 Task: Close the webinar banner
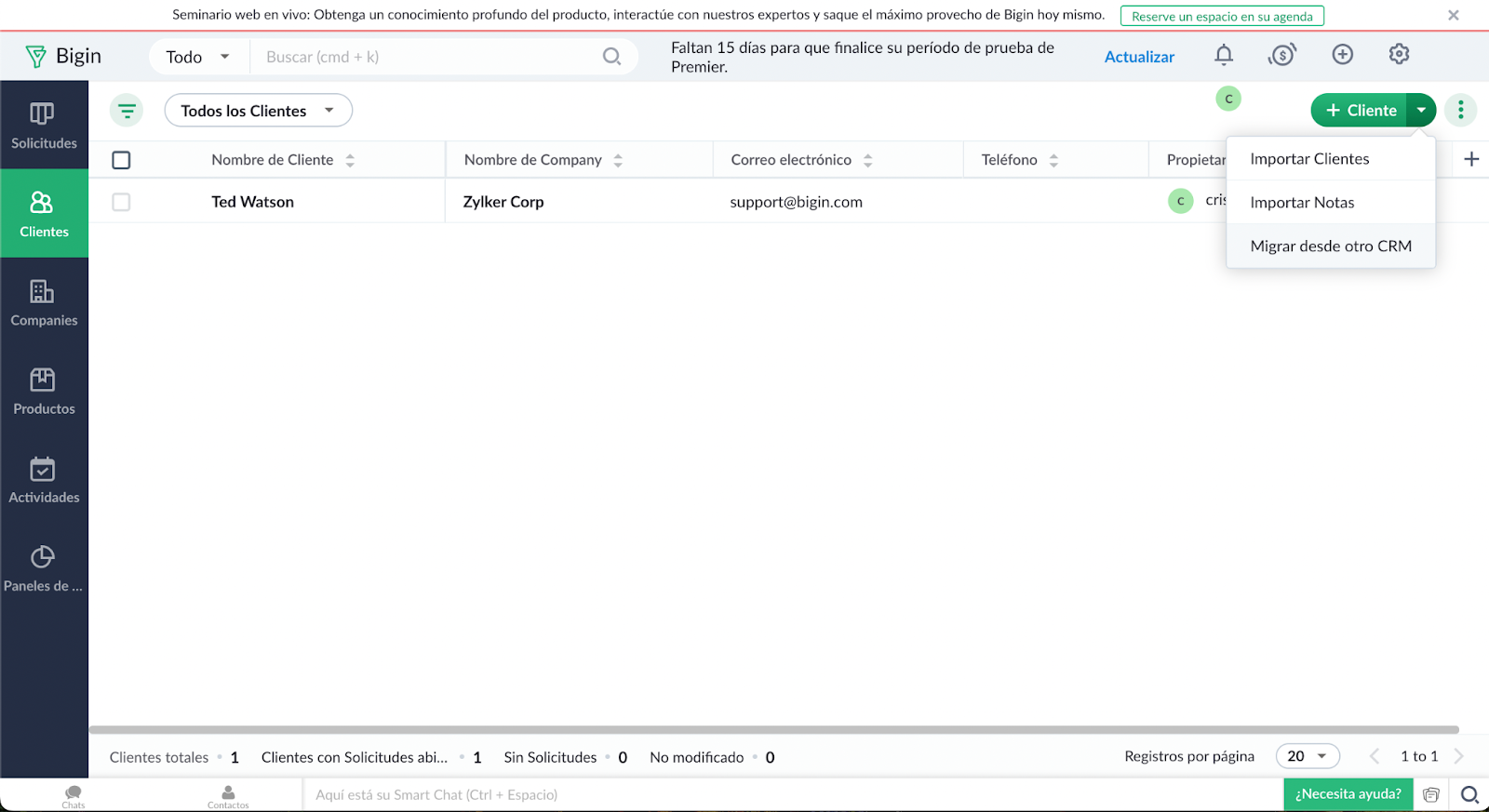click(1454, 15)
